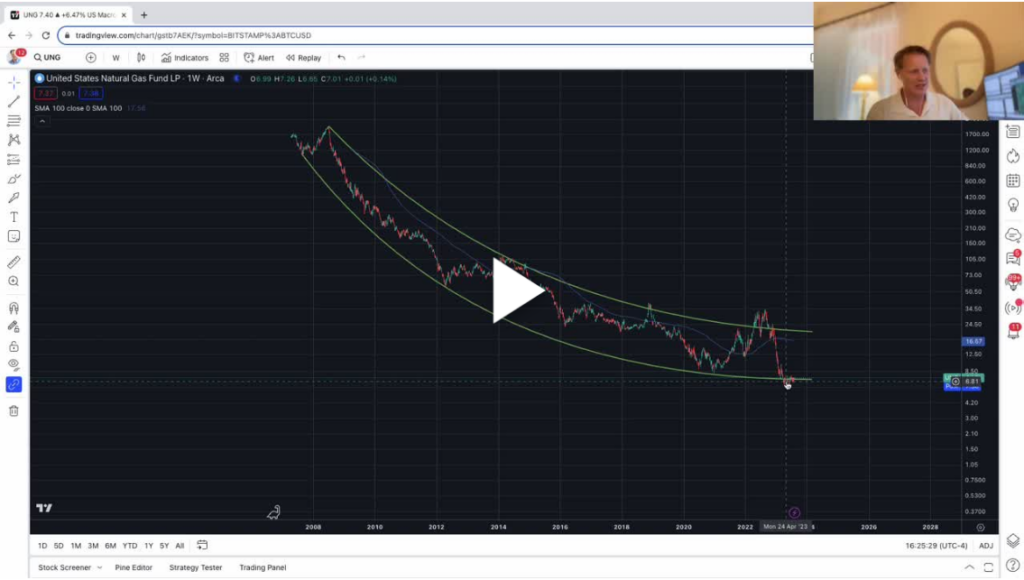Open the Stock Screener dropdown
Screen dimensions: 1024x580
coord(70,568)
